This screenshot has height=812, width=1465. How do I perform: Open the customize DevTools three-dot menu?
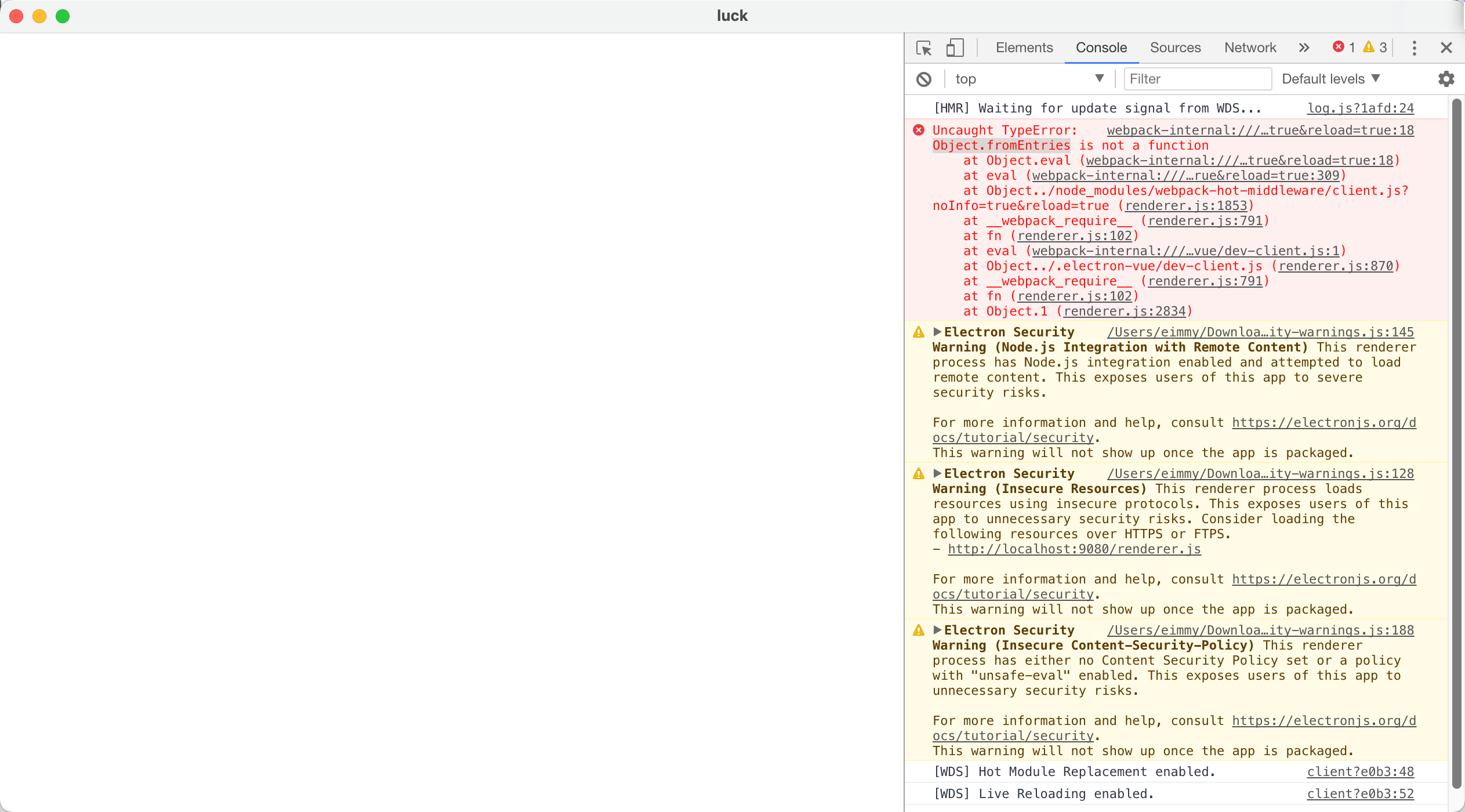coord(1415,48)
